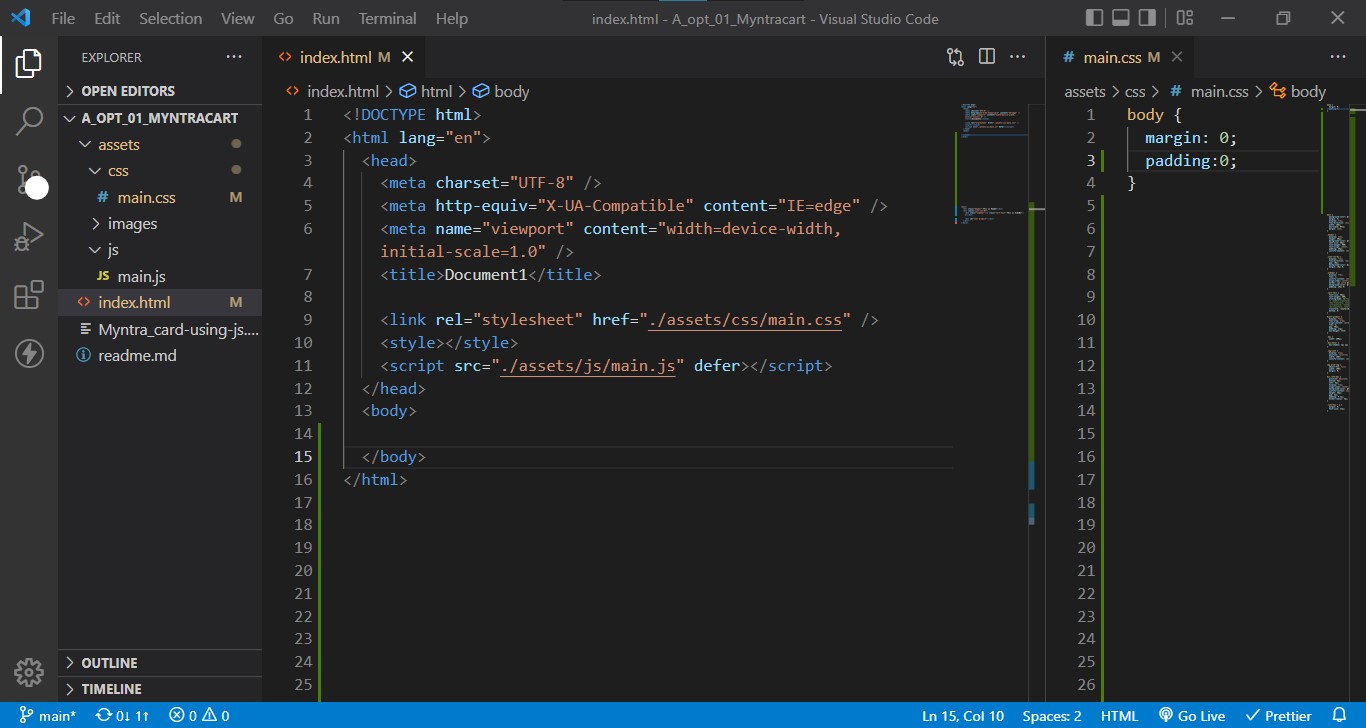Close the index.html editor tab

click(x=409, y=57)
